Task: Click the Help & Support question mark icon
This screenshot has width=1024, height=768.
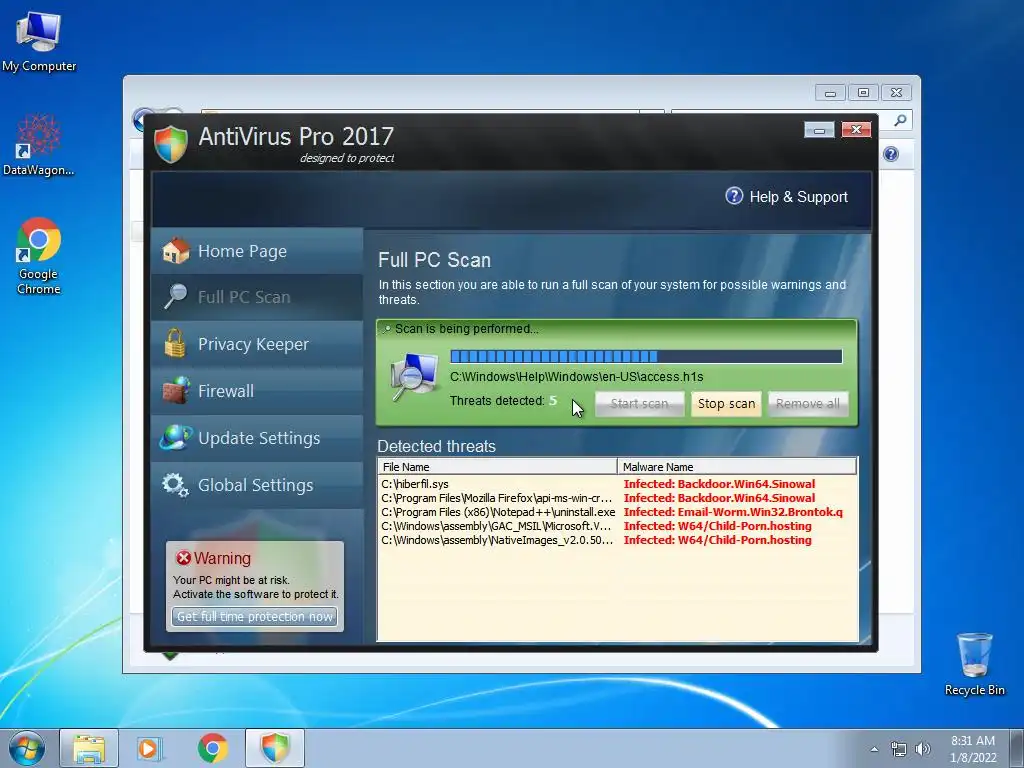Action: coord(734,196)
